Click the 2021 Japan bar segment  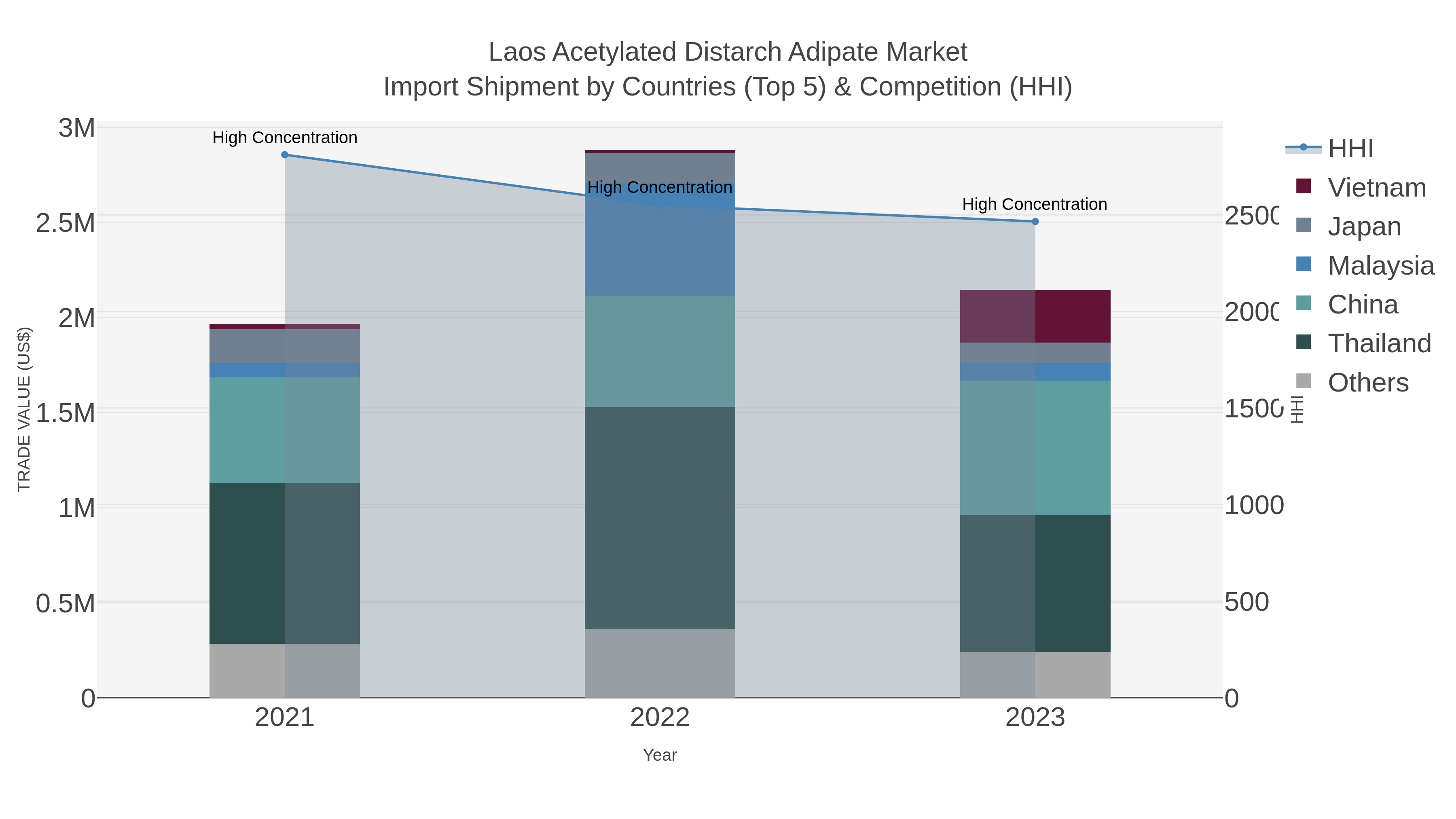pyautogui.click(x=285, y=347)
